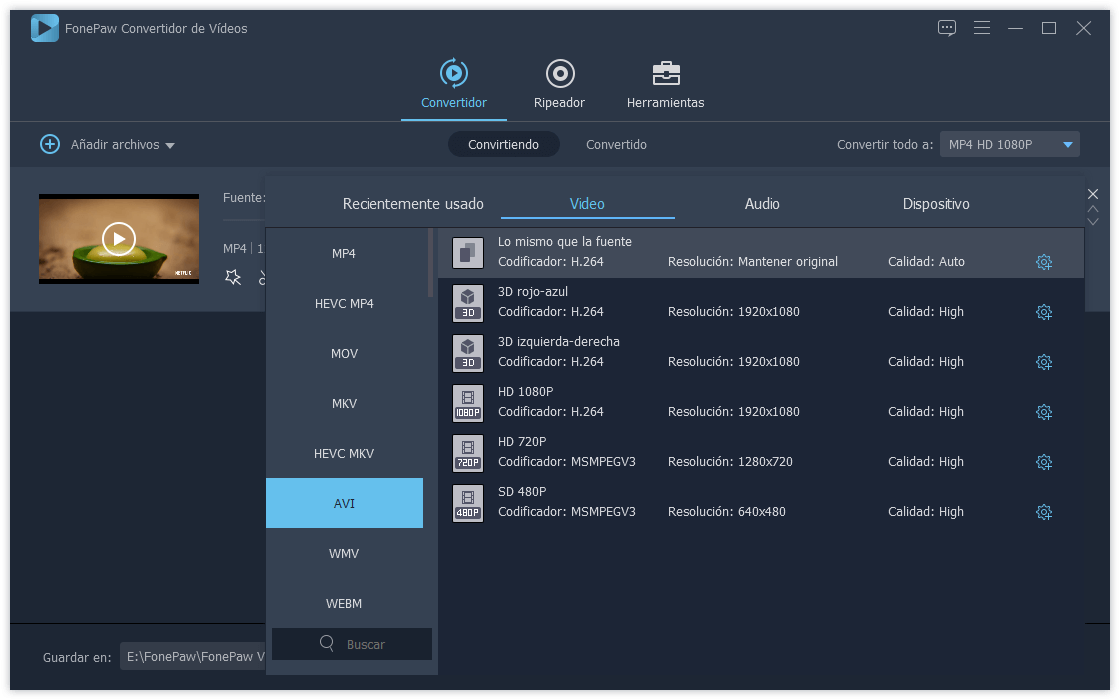Click Calidad: Auto text
The width and height of the screenshot is (1120, 700).
[x=926, y=261]
